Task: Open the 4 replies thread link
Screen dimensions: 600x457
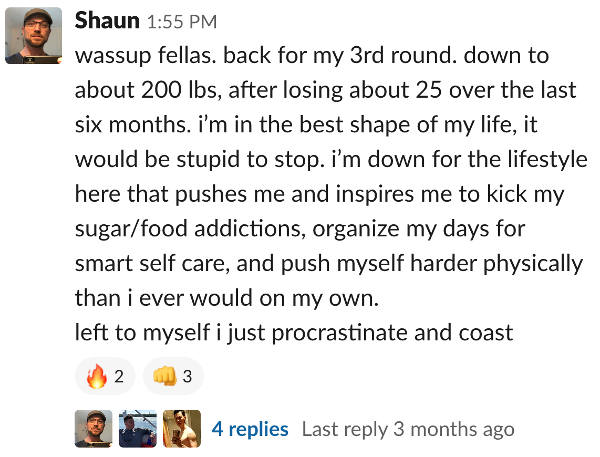Action: coord(250,429)
